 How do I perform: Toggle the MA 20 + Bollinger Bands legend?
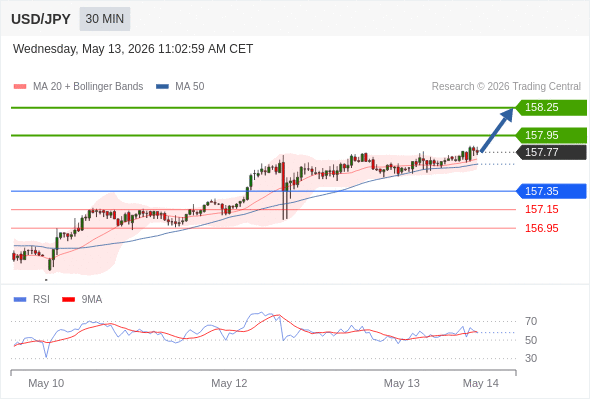click(88, 87)
